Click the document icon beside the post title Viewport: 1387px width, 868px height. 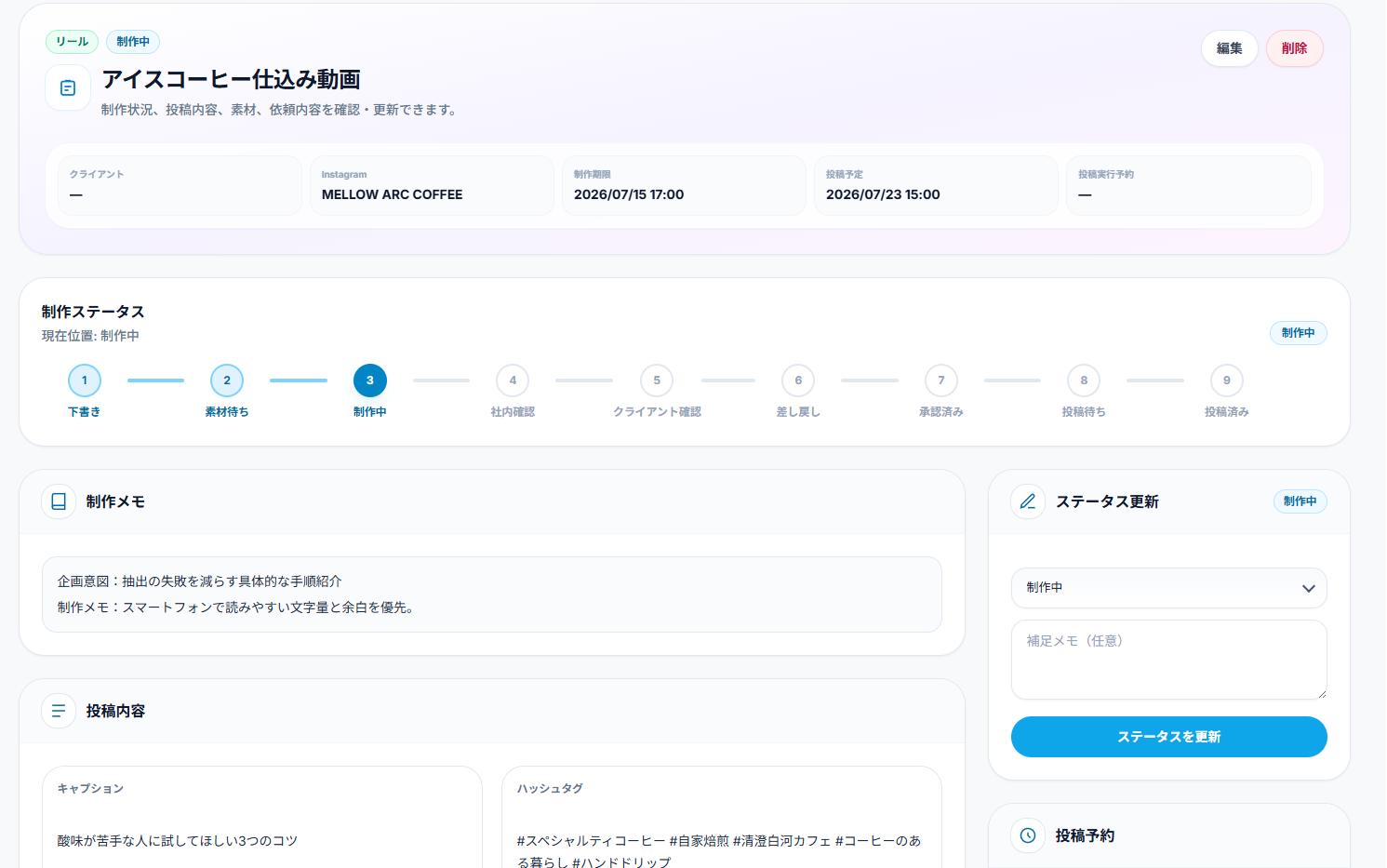coord(68,88)
